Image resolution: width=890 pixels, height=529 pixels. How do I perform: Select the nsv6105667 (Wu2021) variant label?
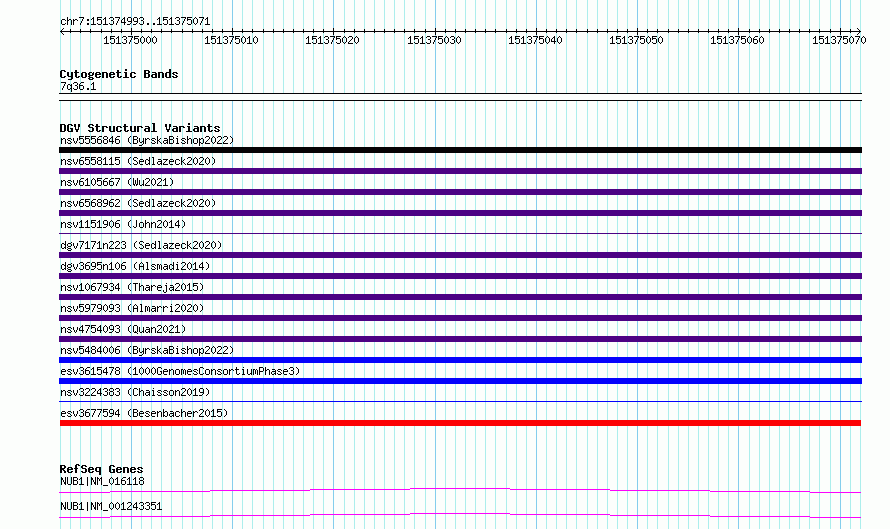point(117,182)
